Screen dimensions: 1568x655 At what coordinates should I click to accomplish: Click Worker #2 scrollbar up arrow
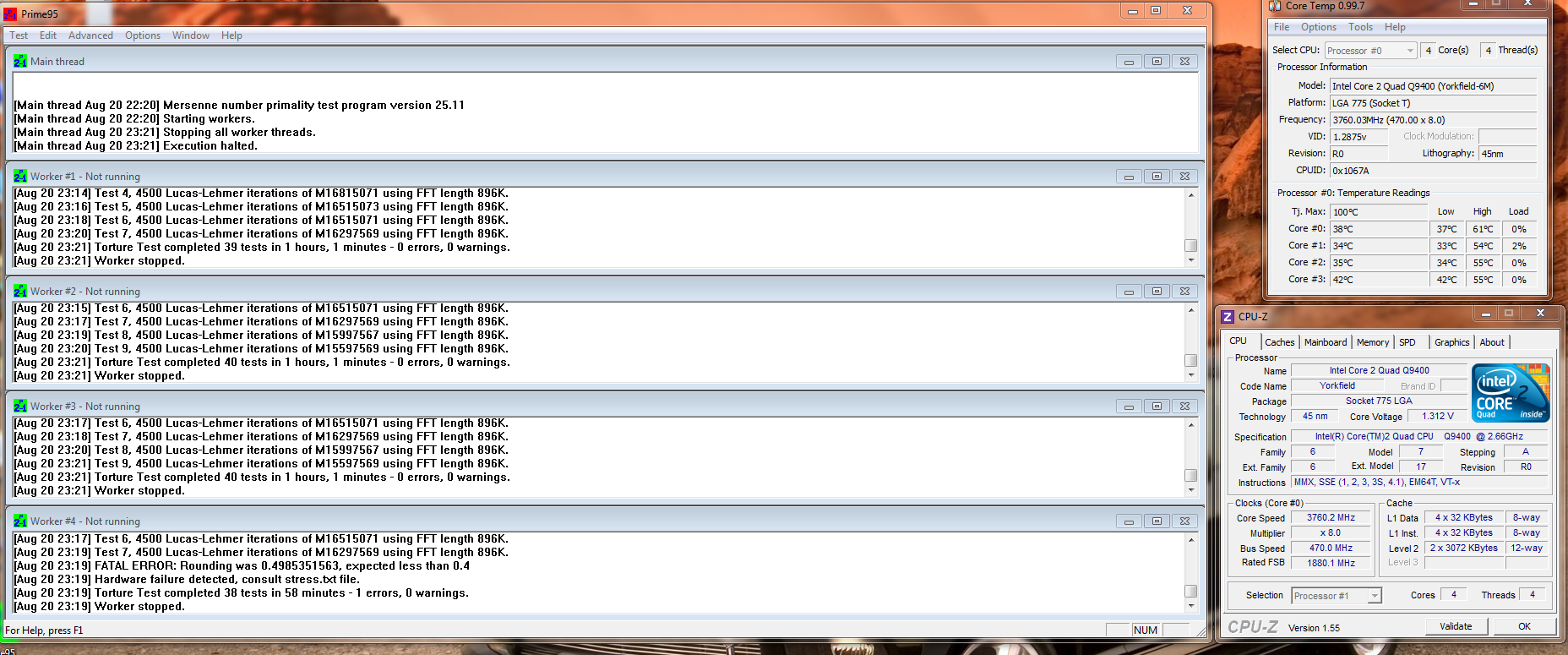[1191, 310]
